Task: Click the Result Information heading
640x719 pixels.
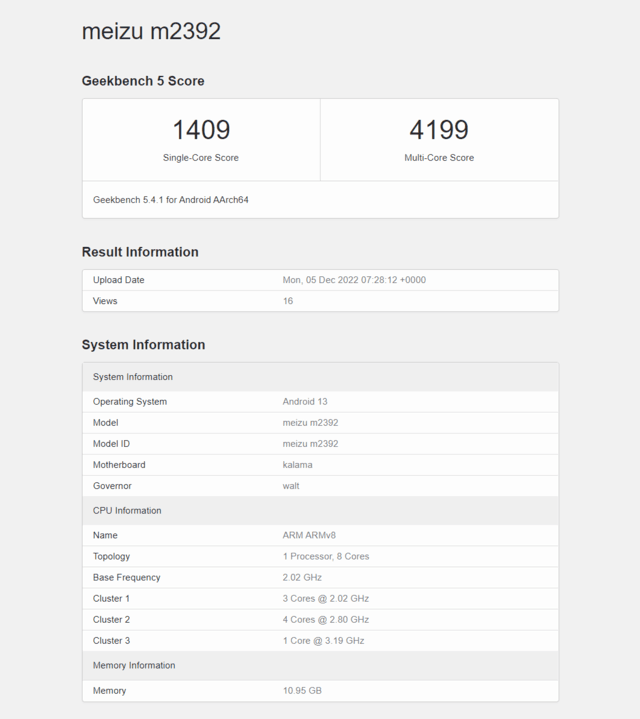Action: [x=140, y=252]
